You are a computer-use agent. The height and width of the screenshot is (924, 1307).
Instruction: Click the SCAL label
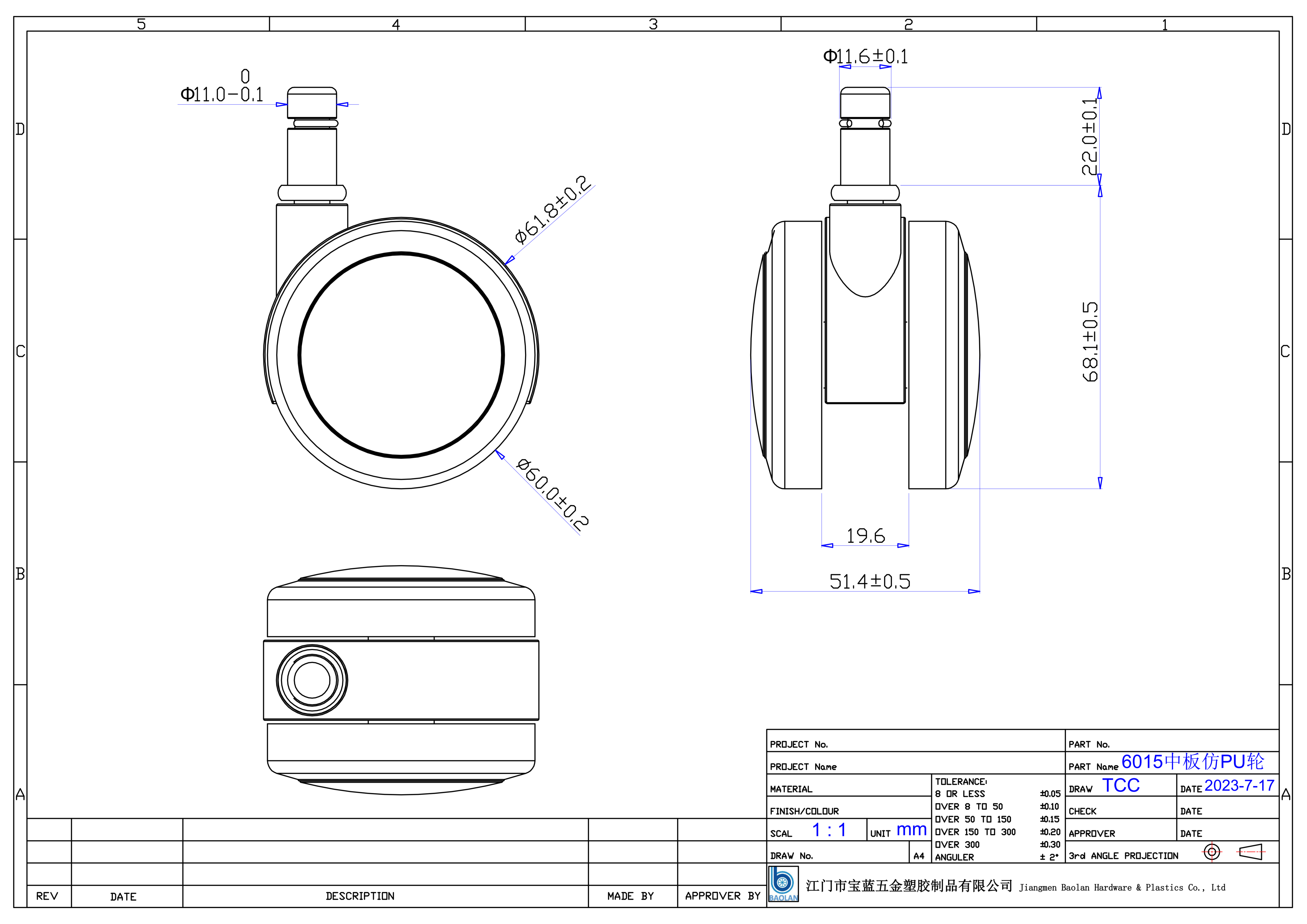[x=781, y=833]
